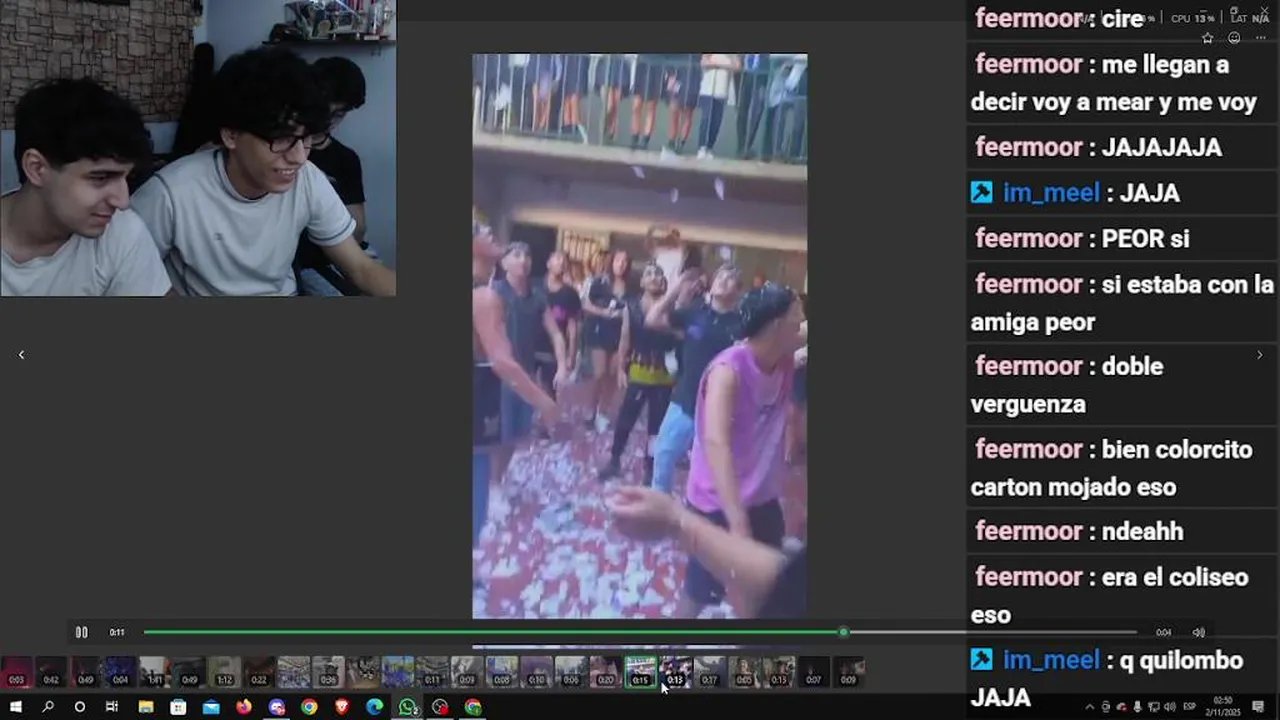The width and height of the screenshot is (1280, 720).
Task: Click the microphone tray icon
Action: click(x=1137, y=707)
